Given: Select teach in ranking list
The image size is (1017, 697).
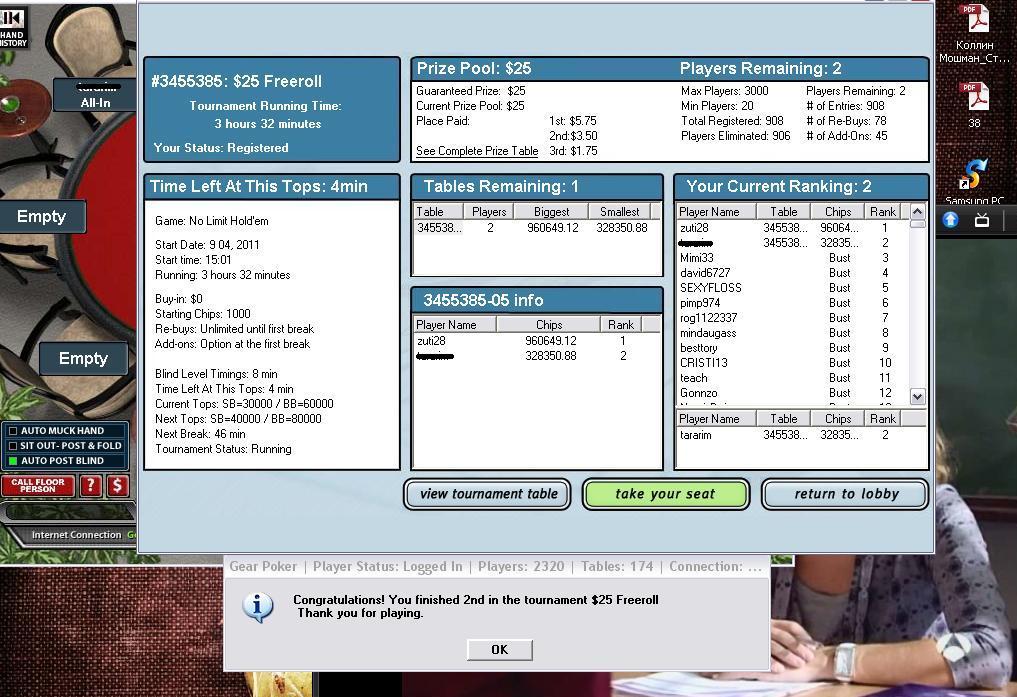Looking at the screenshot, I should 791,377.
